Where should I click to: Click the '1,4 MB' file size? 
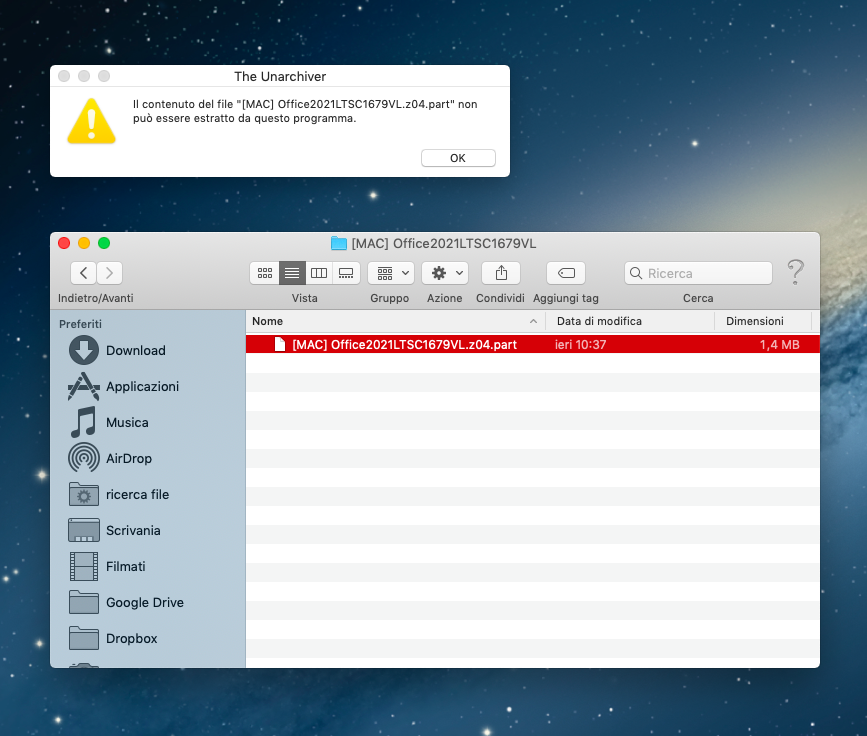780,344
